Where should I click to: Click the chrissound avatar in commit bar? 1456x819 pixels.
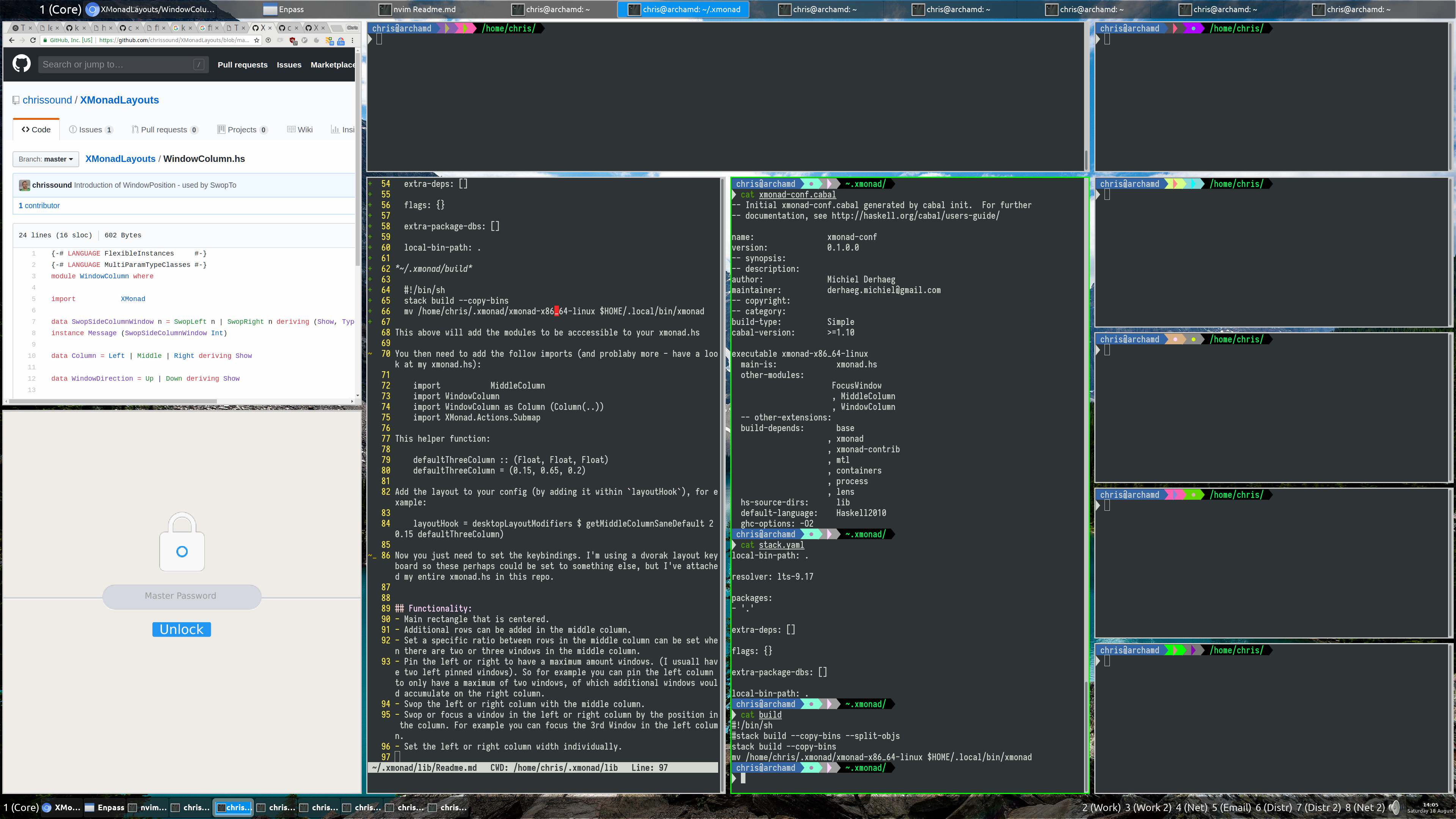24,185
